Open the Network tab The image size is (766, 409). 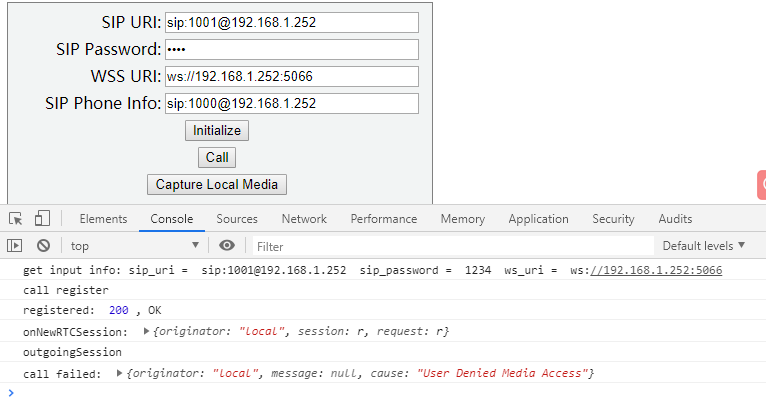pyautogui.click(x=304, y=219)
